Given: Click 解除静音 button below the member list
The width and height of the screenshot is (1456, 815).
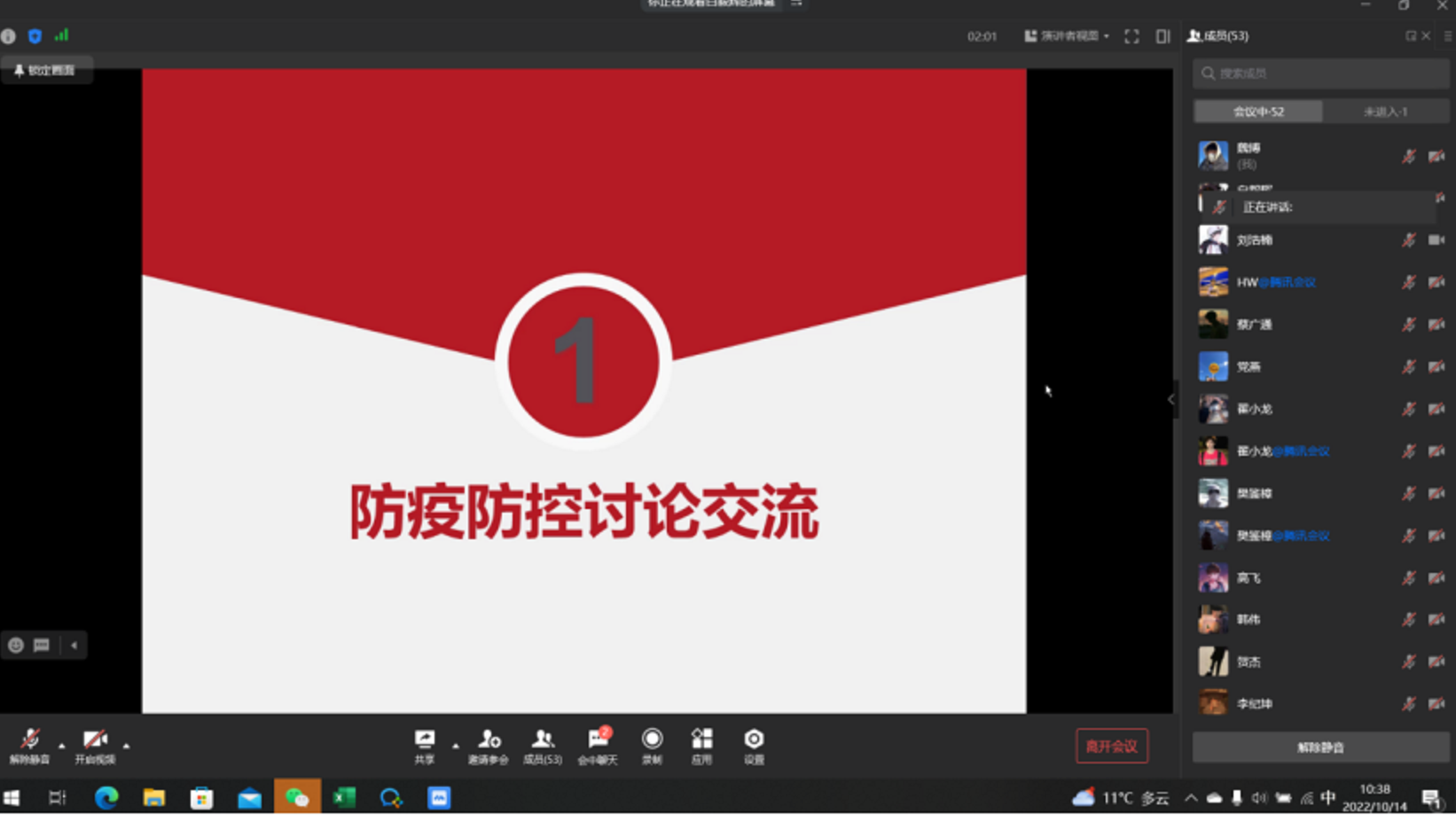Looking at the screenshot, I should click(x=1320, y=748).
